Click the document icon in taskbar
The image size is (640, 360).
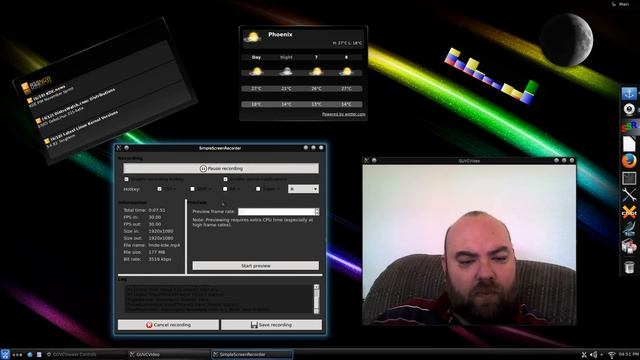pos(39,355)
